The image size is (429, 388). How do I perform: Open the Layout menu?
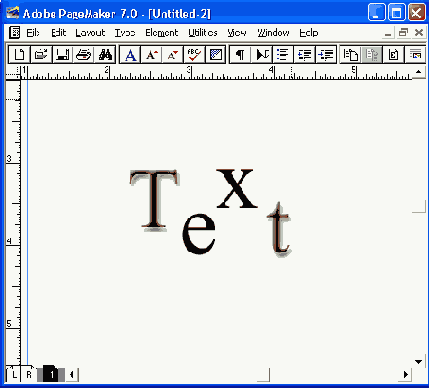[x=90, y=33]
